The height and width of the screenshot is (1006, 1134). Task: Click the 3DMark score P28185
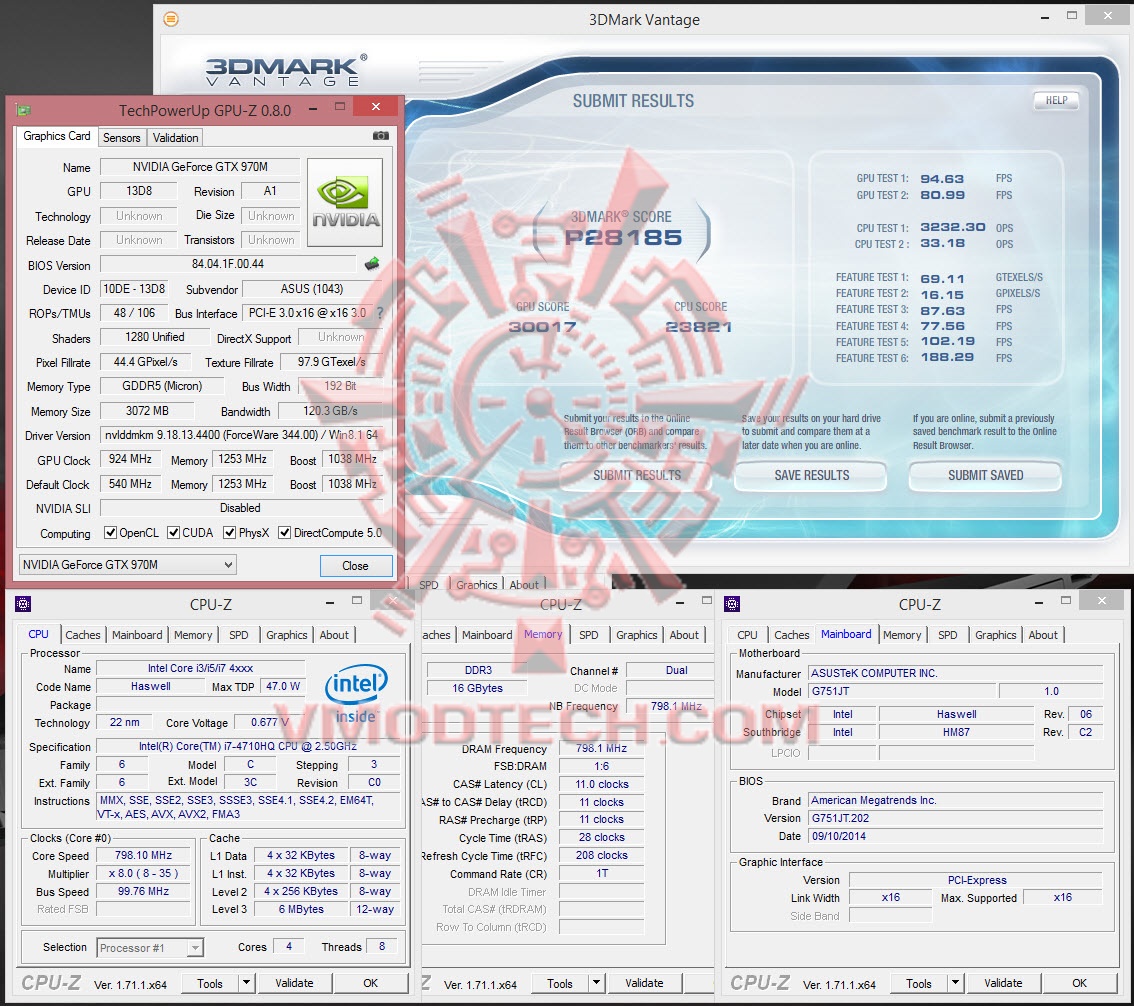pyautogui.click(x=623, y=237)
